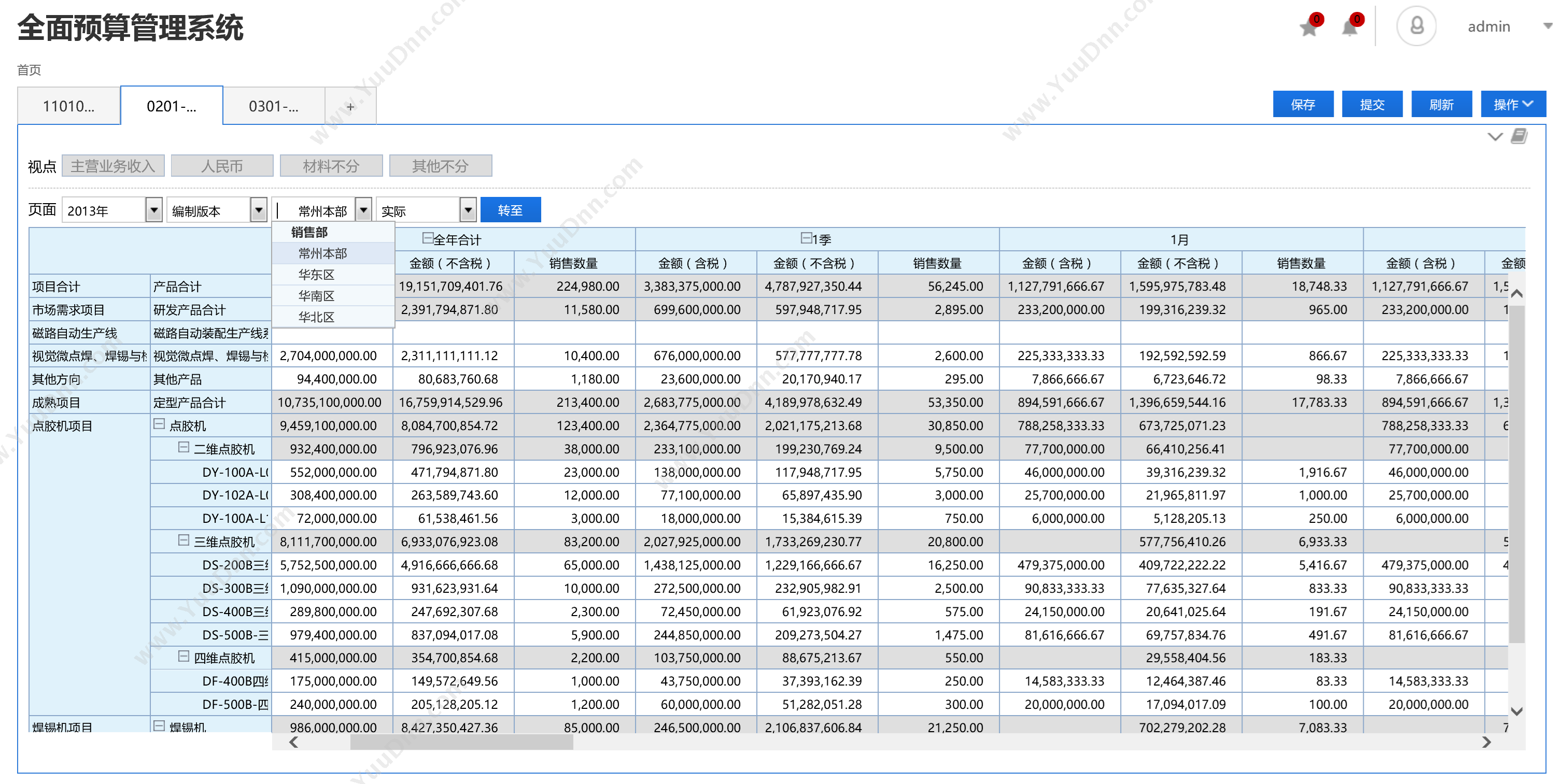Select the 1月 column header
The height and width of the screenshot is (784, 1566).
(x=1180, y=239)
